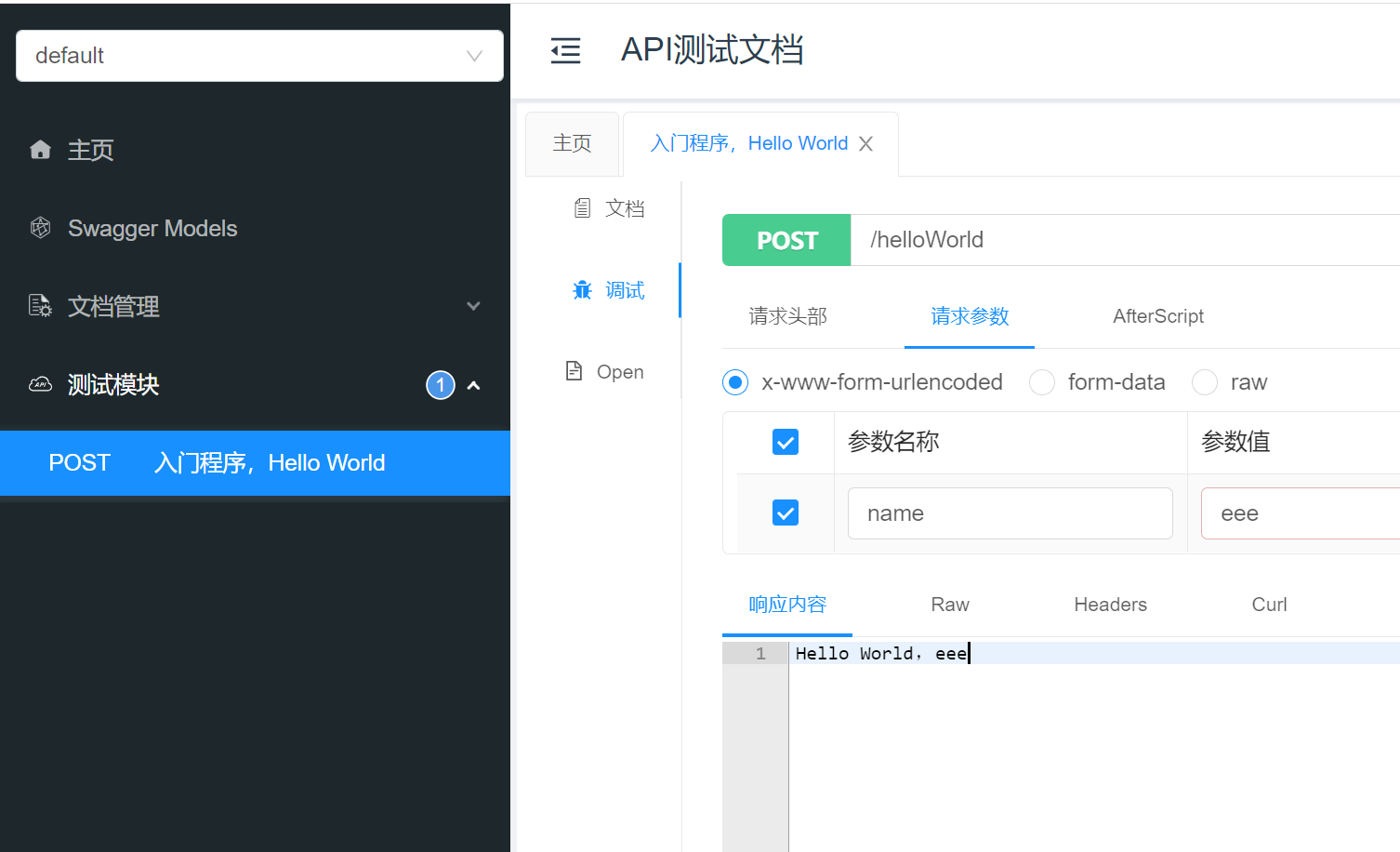Click the eee parameter value field
The image size is (1400, 852).
click(1301, 513)
